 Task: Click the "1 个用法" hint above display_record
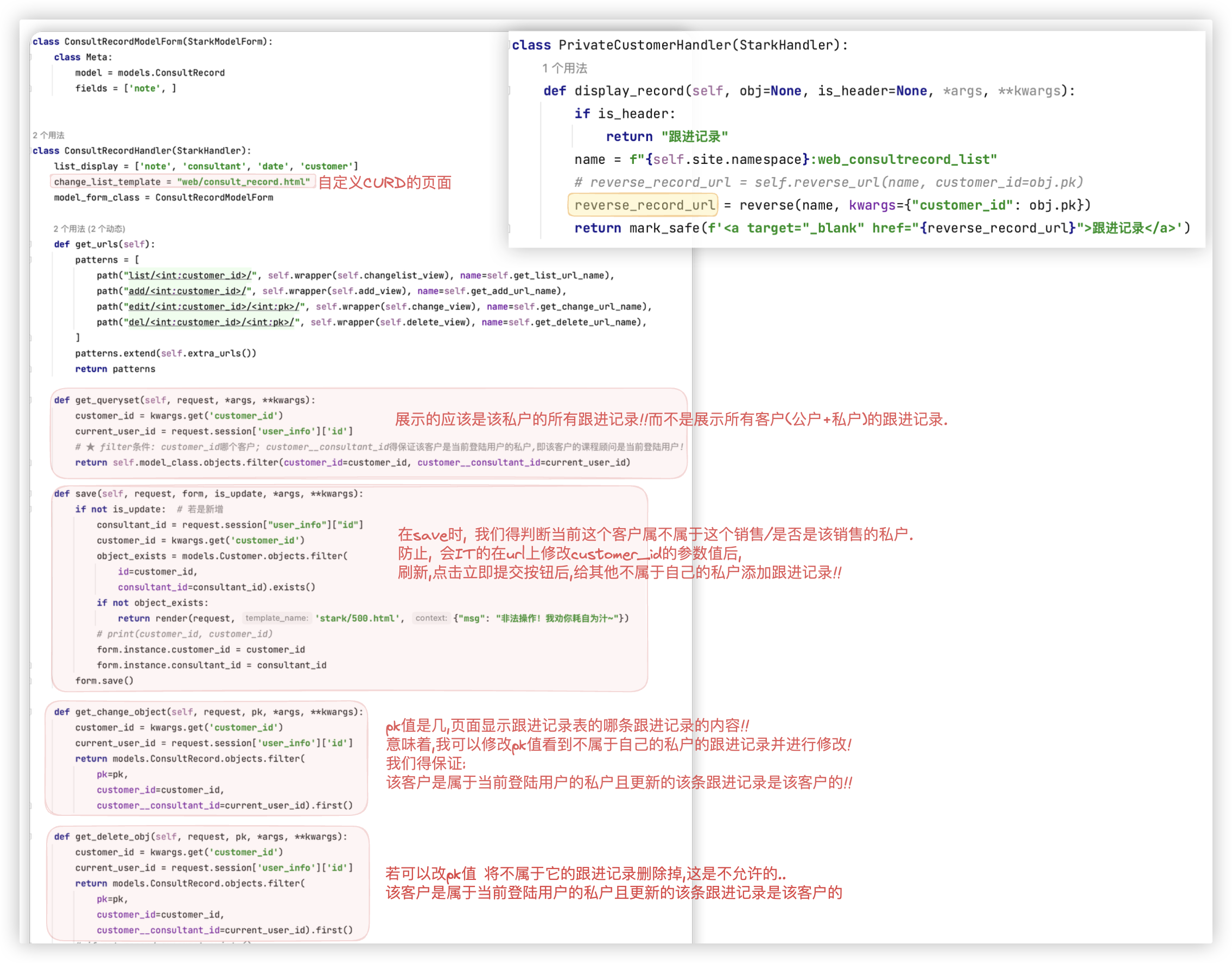tap(564, 68)
